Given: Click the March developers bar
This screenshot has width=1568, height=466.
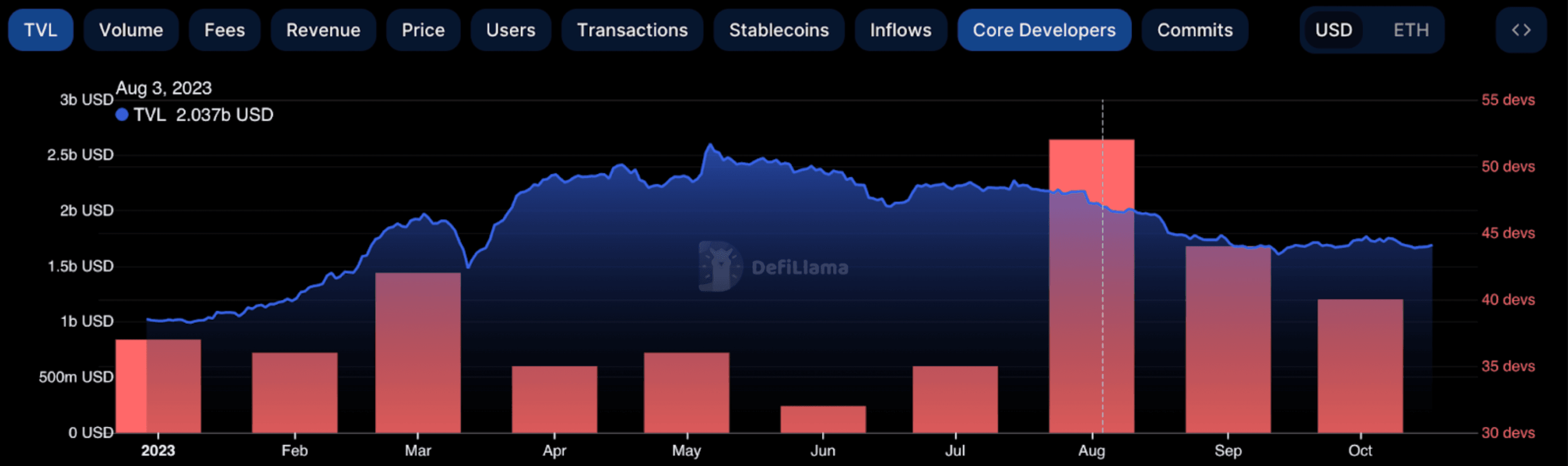Looking at the screenshot, I should point(418,352).
